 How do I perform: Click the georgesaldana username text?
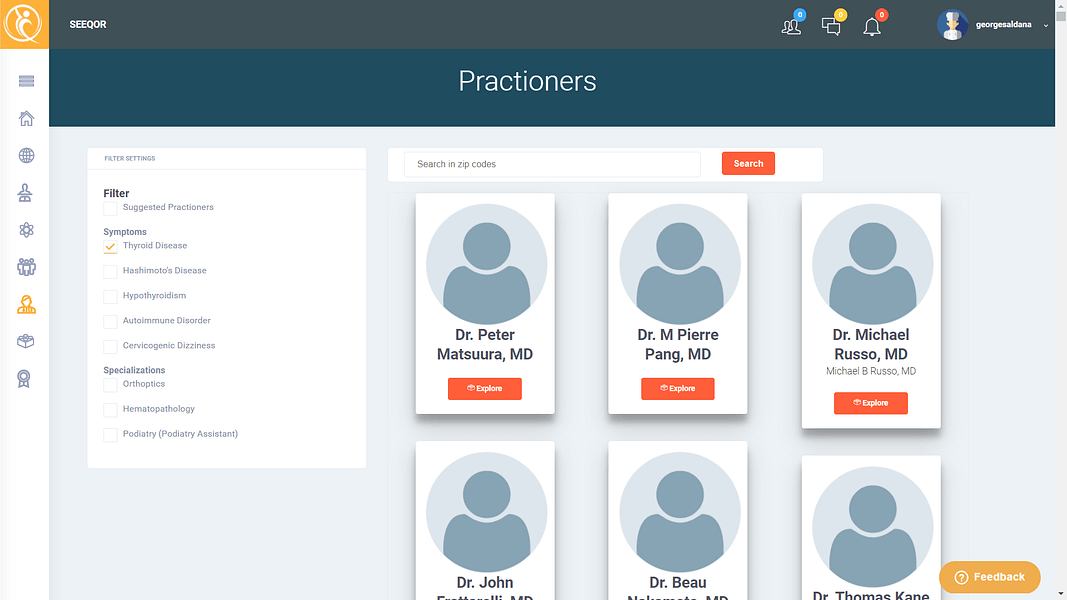[x=1003, y=24]
